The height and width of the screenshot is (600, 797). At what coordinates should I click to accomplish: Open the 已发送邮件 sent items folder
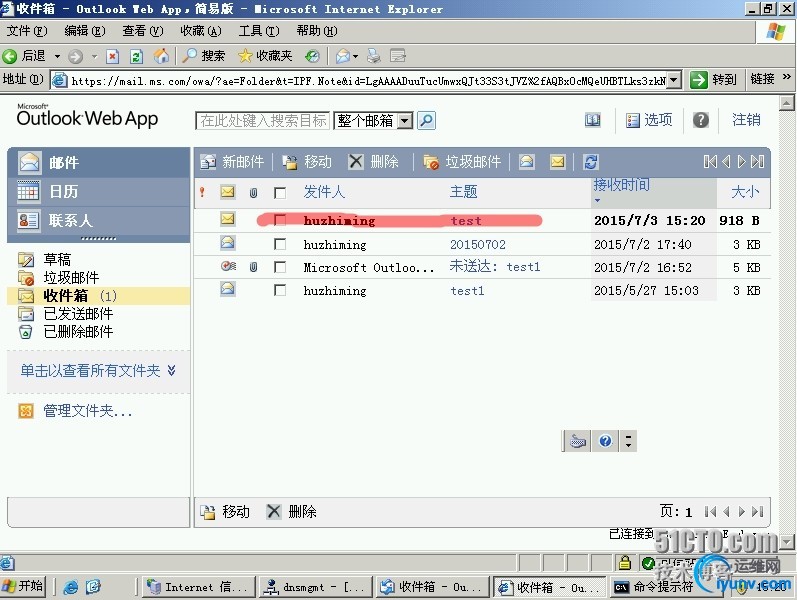click(78, 313)
